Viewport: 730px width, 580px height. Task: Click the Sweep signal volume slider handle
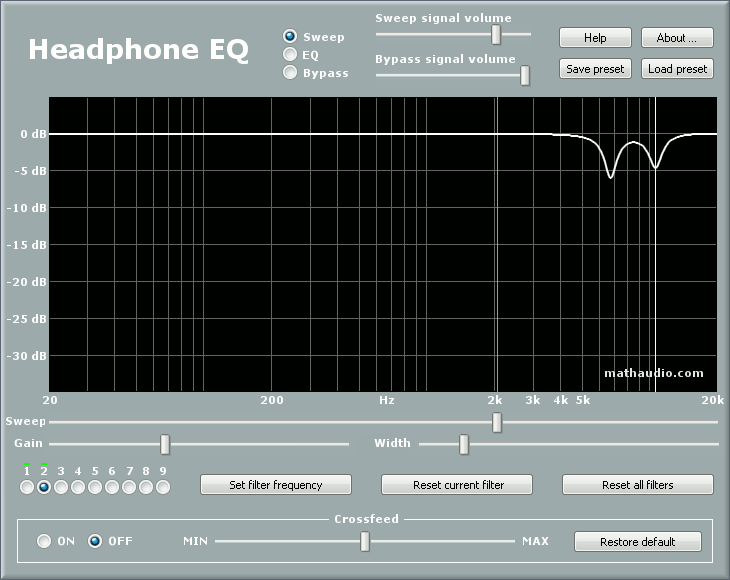pyautogui.click(x=496, y=34)
